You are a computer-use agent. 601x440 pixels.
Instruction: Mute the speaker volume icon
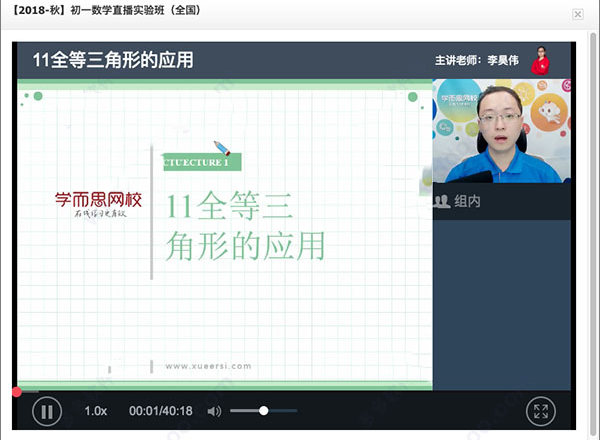click(x=214, y=411)
